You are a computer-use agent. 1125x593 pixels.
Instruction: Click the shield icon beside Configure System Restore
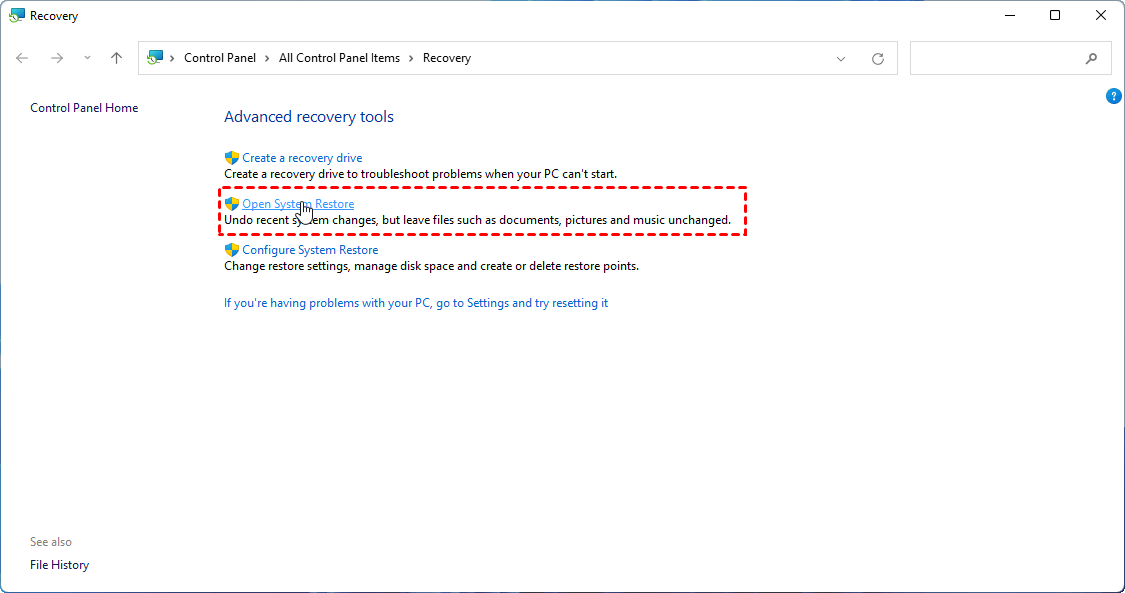point(232,250)
